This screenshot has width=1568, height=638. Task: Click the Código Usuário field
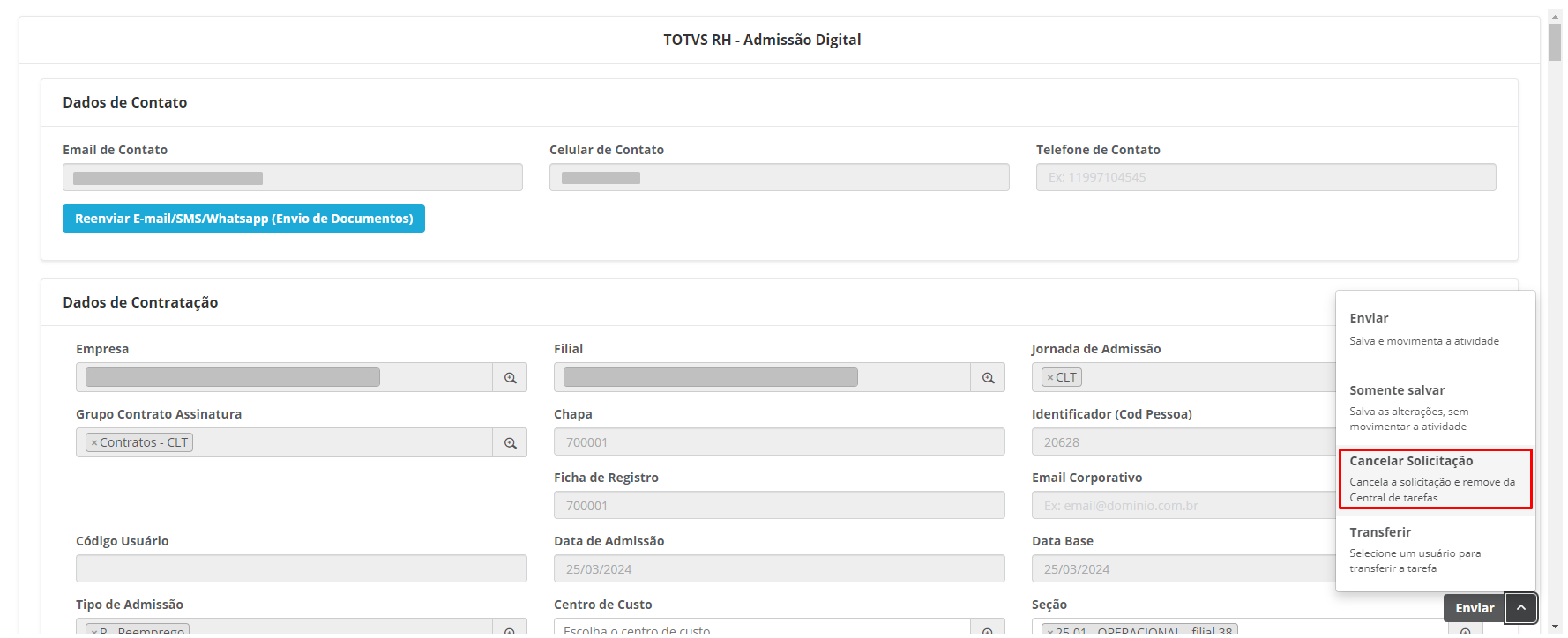pos(302,568)
